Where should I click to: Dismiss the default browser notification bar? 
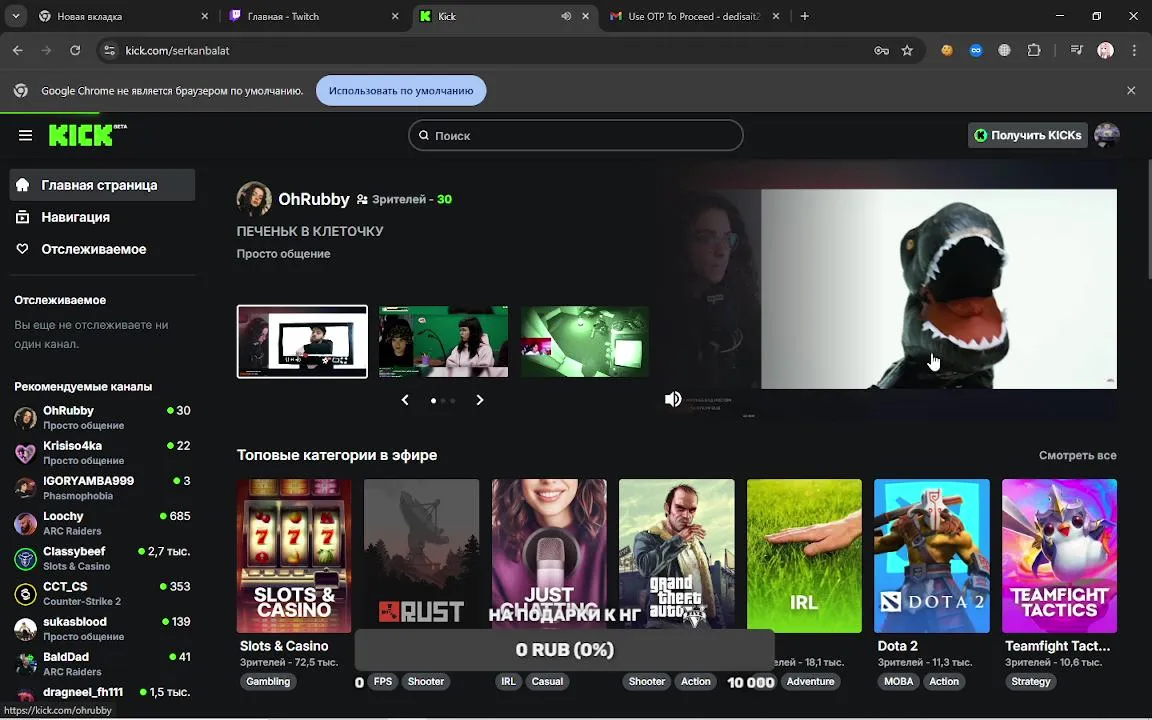pos(1131,90)
